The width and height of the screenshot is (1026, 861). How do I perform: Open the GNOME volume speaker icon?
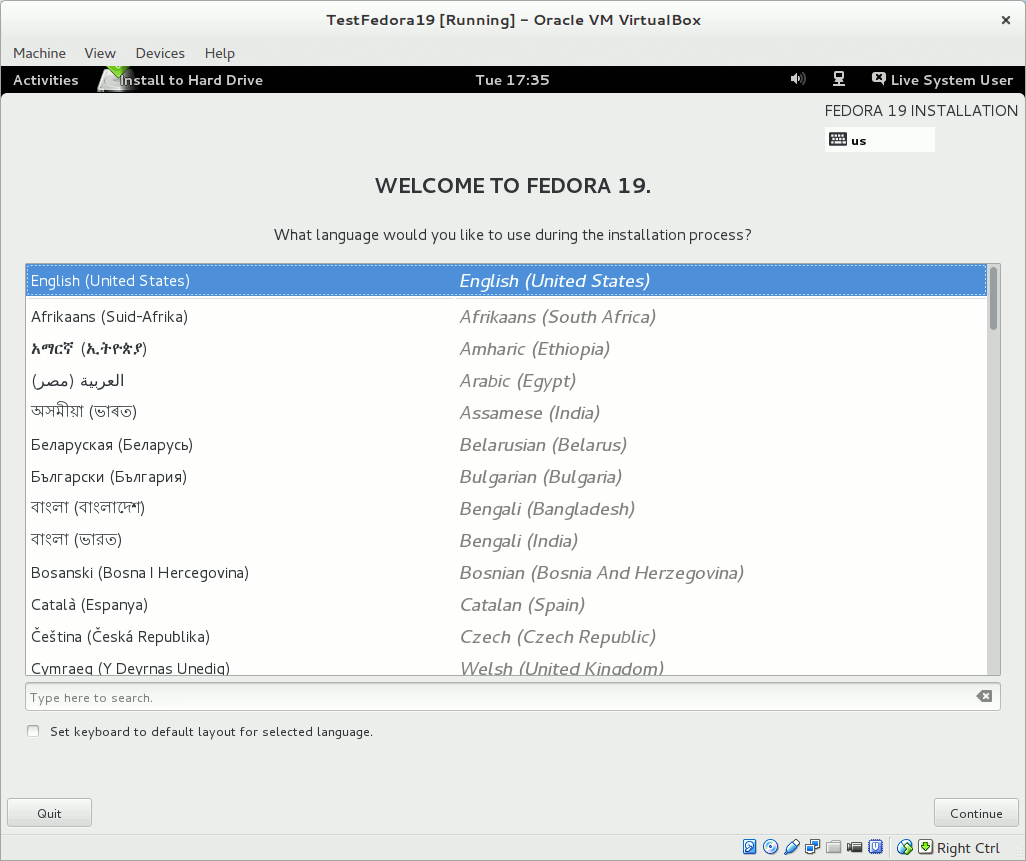(x=797, y=80)
